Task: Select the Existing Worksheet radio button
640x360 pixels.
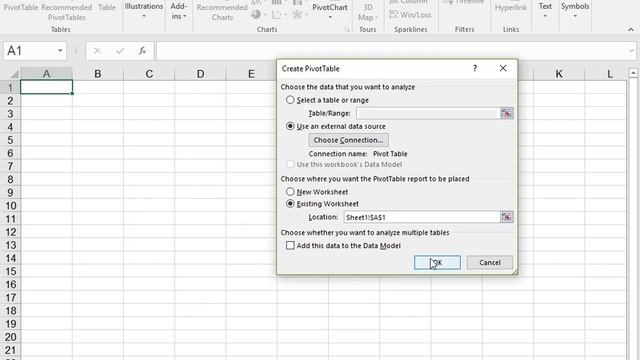Action: click(290, 203)
